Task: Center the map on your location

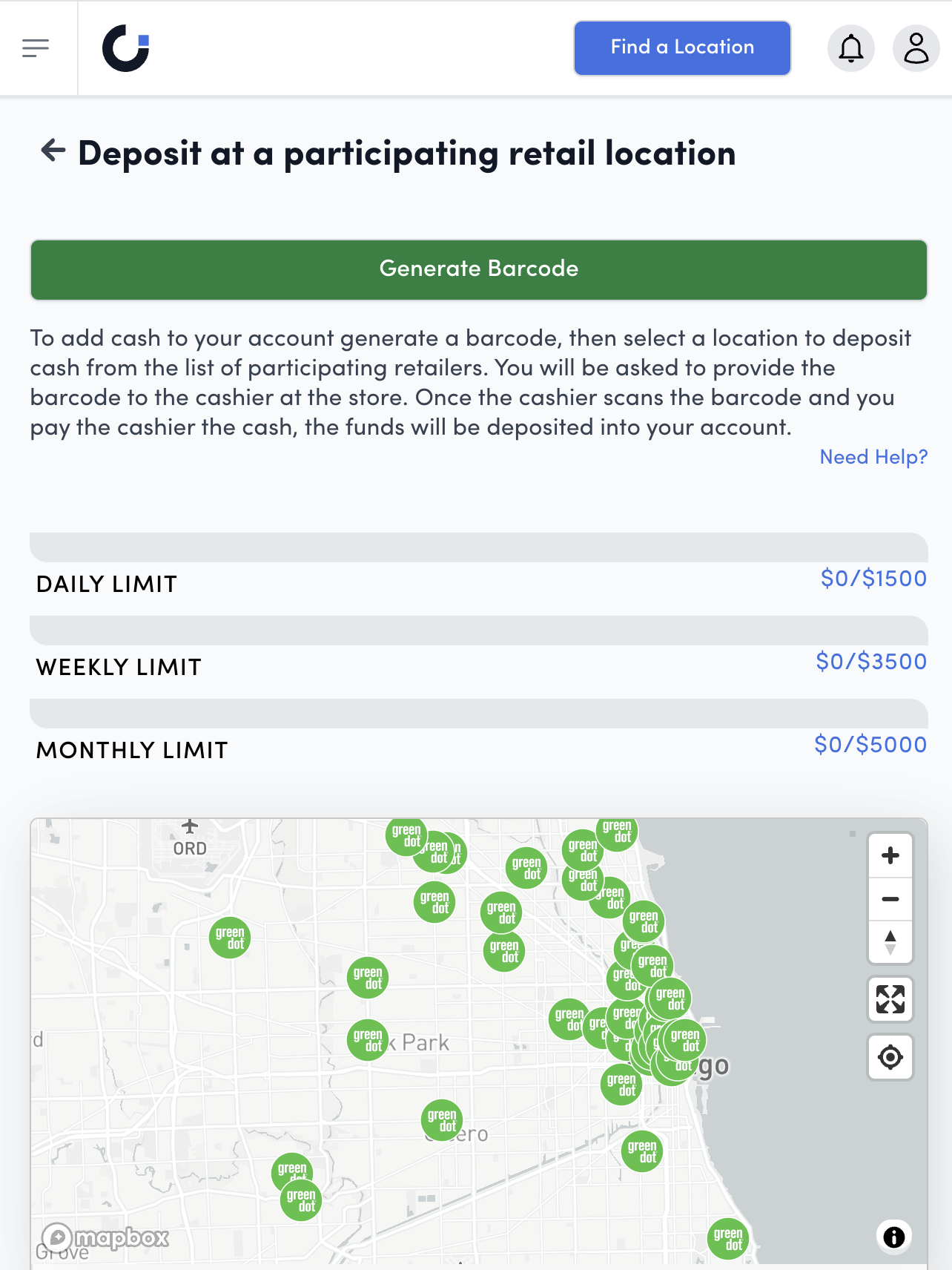Action: (890, 1057)
